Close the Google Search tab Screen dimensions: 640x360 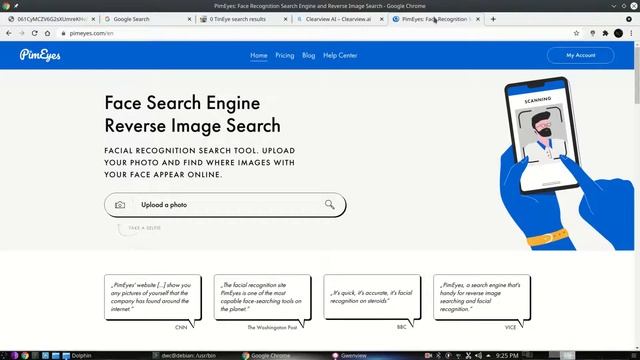point(189,19)
